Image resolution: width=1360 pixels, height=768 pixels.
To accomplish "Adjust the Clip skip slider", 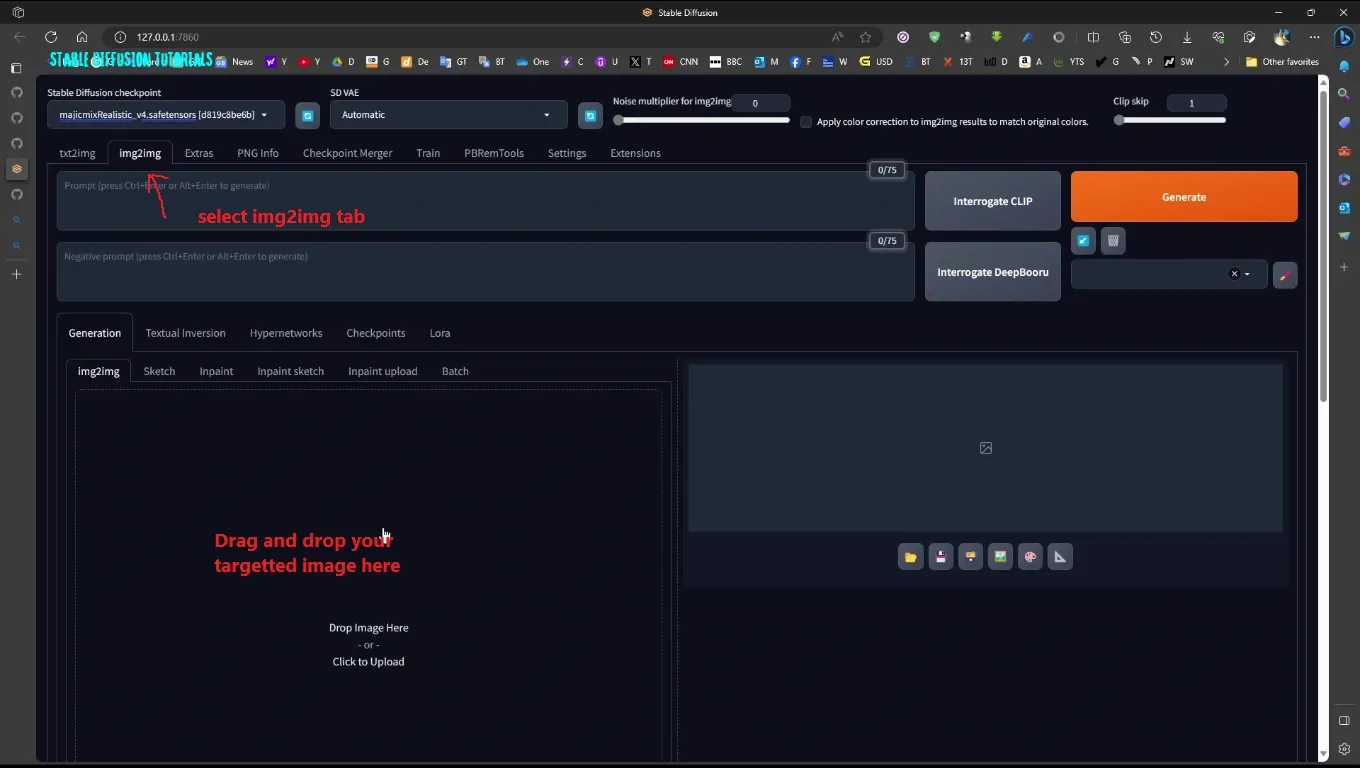I will [1170, 120].
